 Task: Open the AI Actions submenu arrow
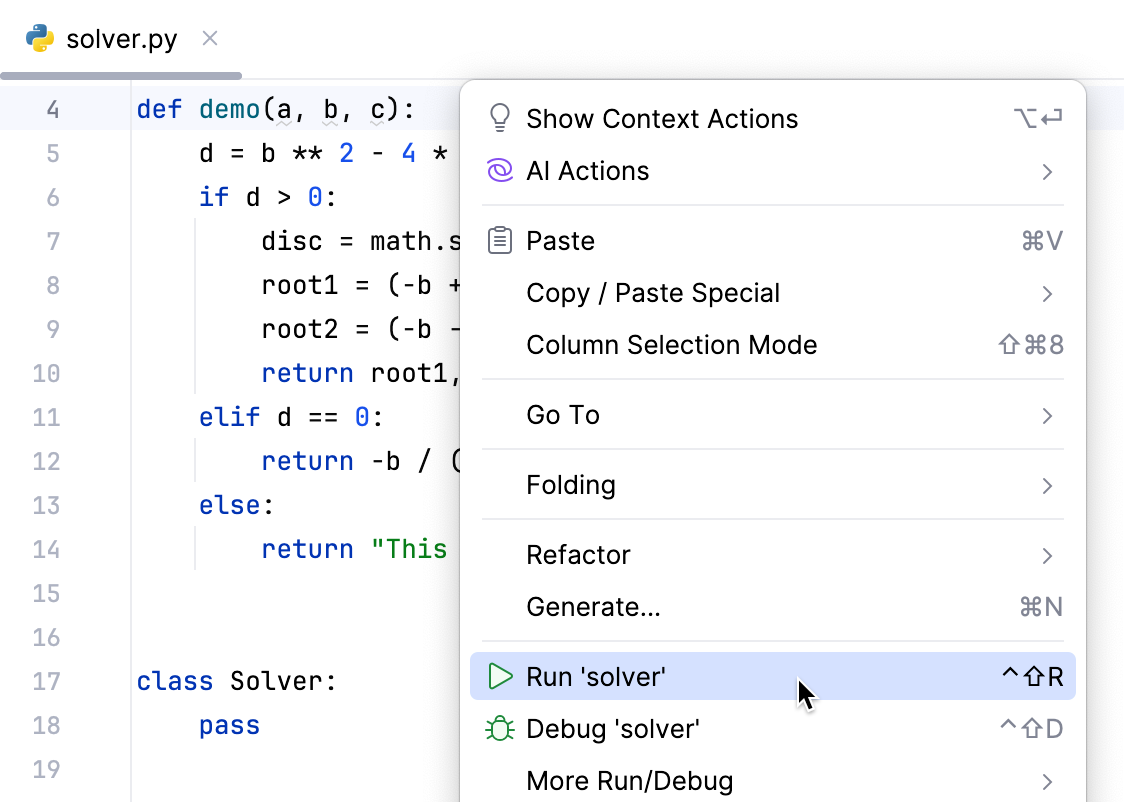coord(1047,171)
